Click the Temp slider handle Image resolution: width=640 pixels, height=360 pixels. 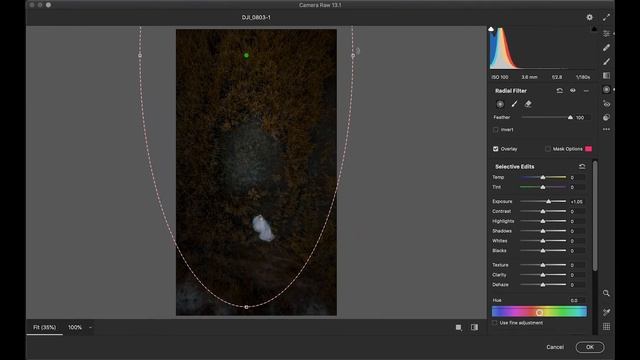coord(543,177)
